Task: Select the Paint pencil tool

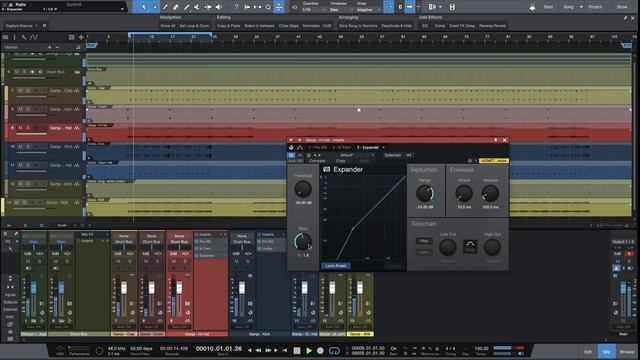Action: pyautogui.click(x=187, y=7)
